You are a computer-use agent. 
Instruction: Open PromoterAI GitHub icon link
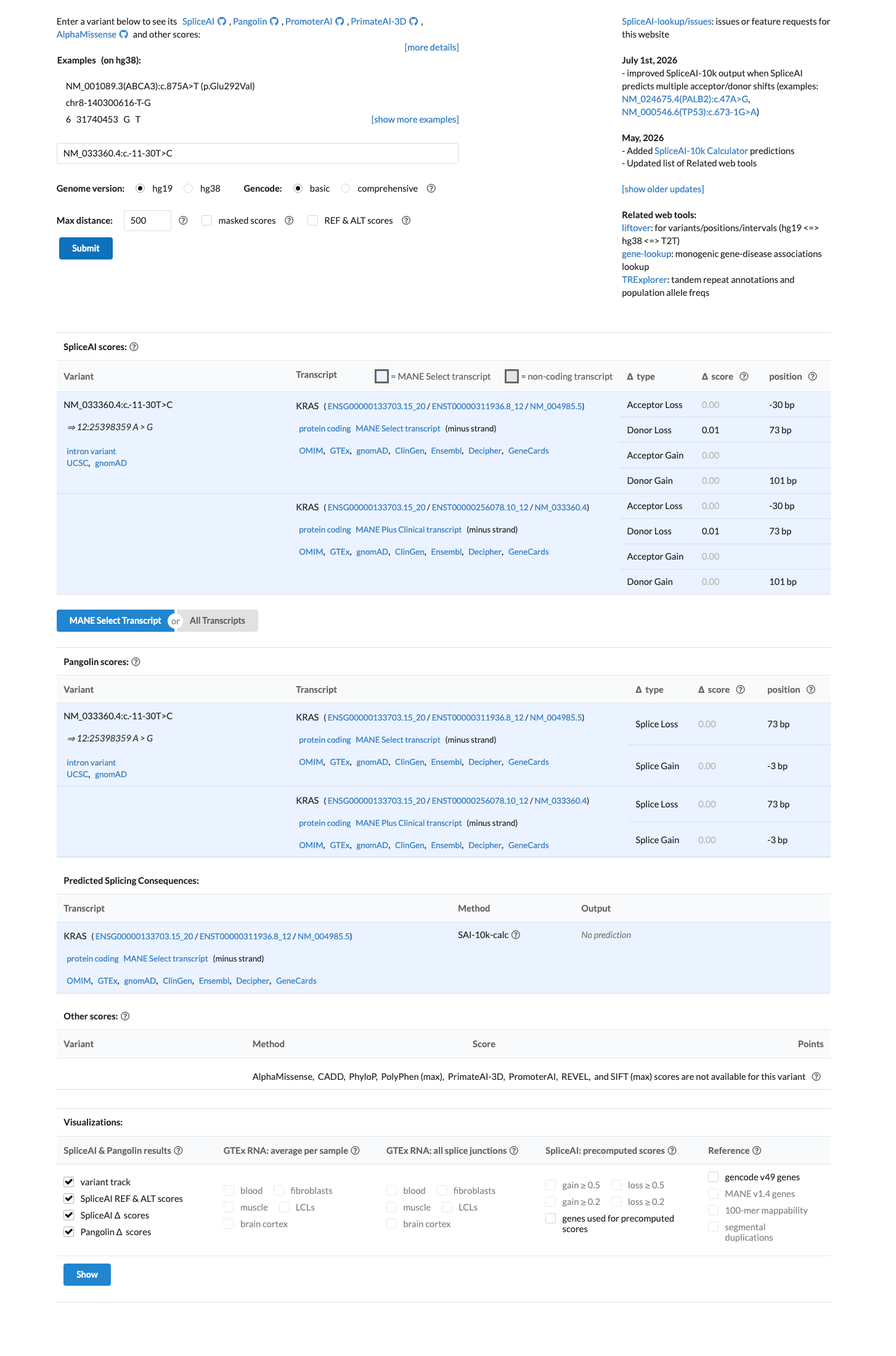340,22
